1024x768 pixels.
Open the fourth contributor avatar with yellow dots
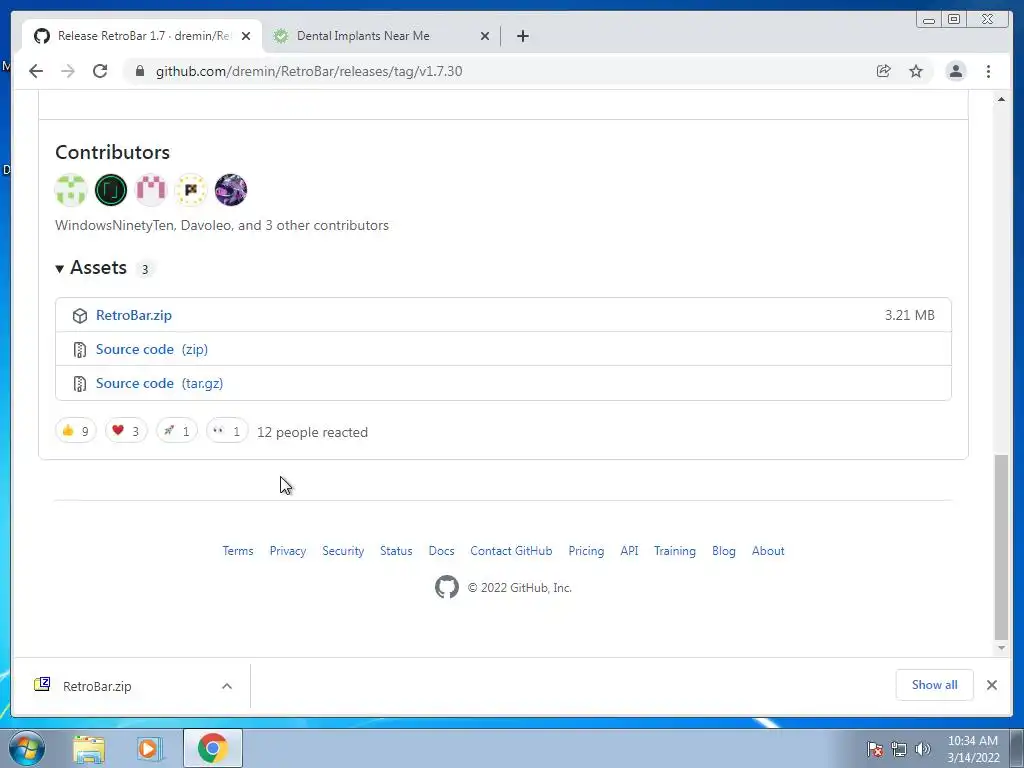tap(191, 190)
